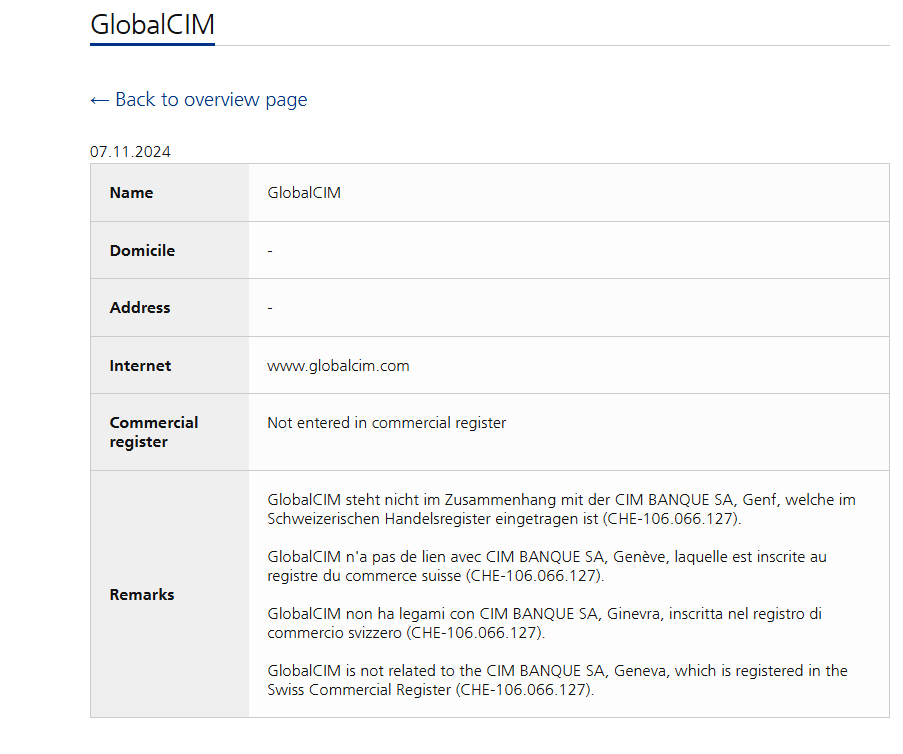Click the Italian remark mentioning Ginevra
The height and width of the screenshot is (754, 903).
544,623
